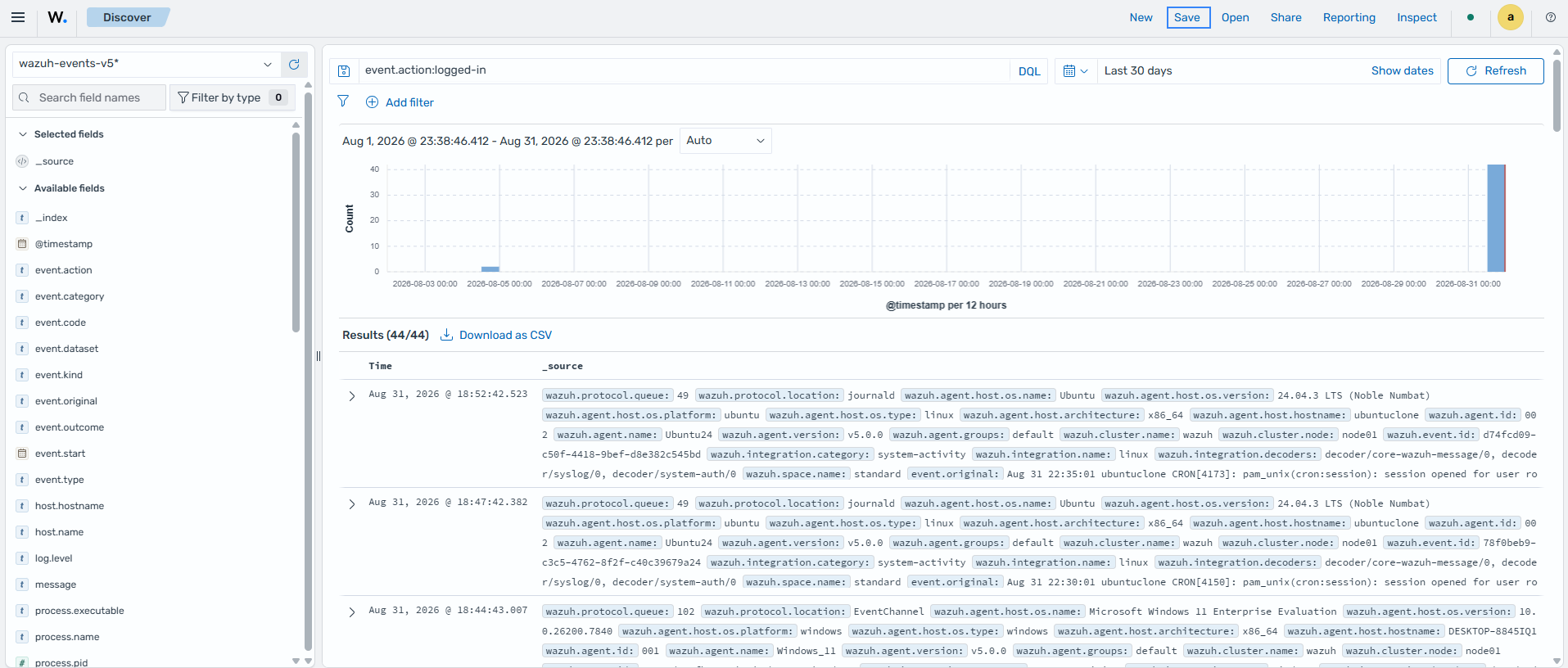Click the plus icon of Add filter
The width and height of the screenshot is (1568, 668).
click(372, 102)
